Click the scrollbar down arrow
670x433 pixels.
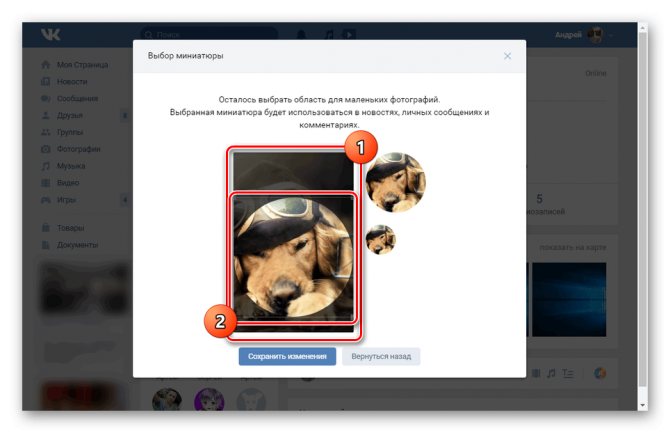642,405
